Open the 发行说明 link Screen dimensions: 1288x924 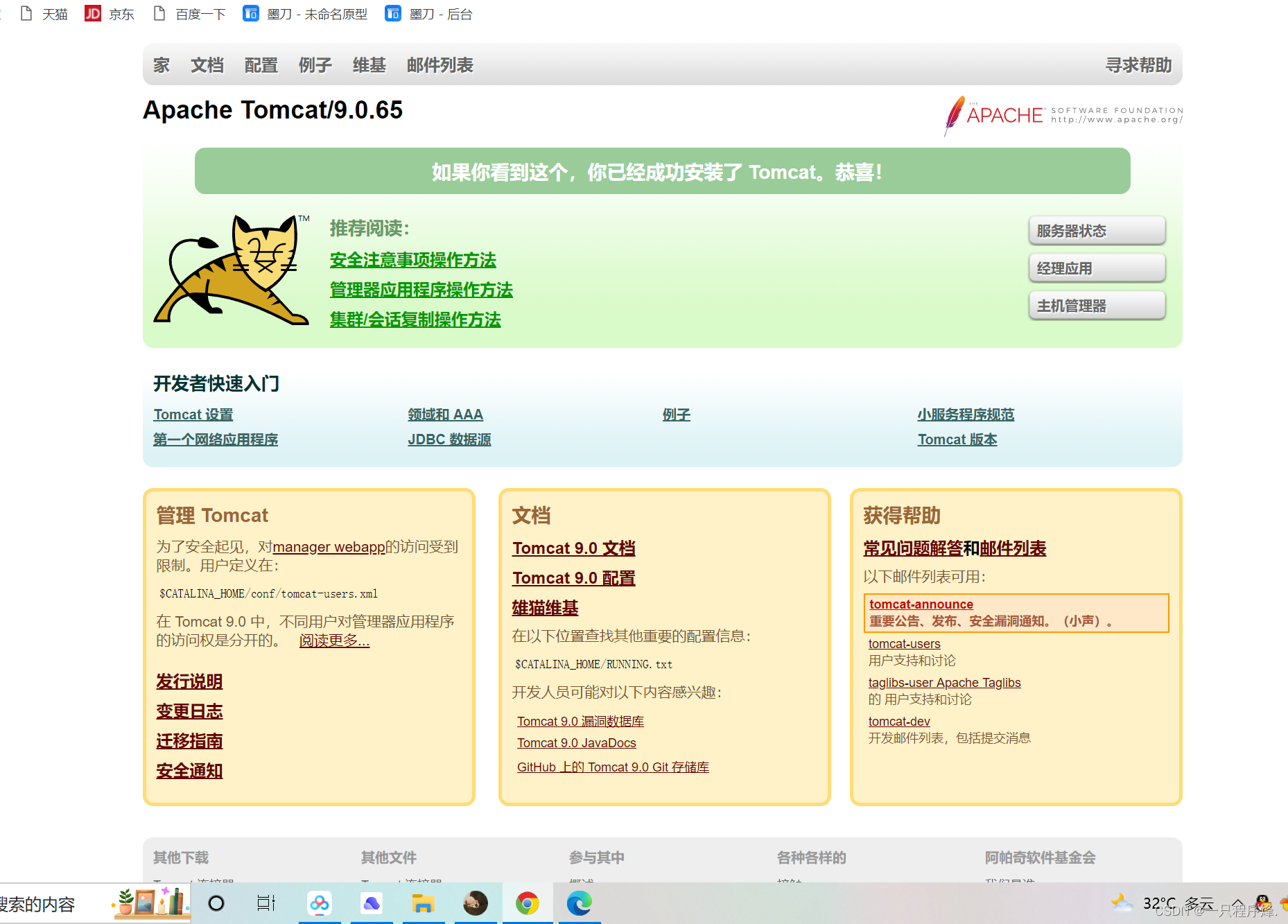pyautogui.click(x=189, y=681)
